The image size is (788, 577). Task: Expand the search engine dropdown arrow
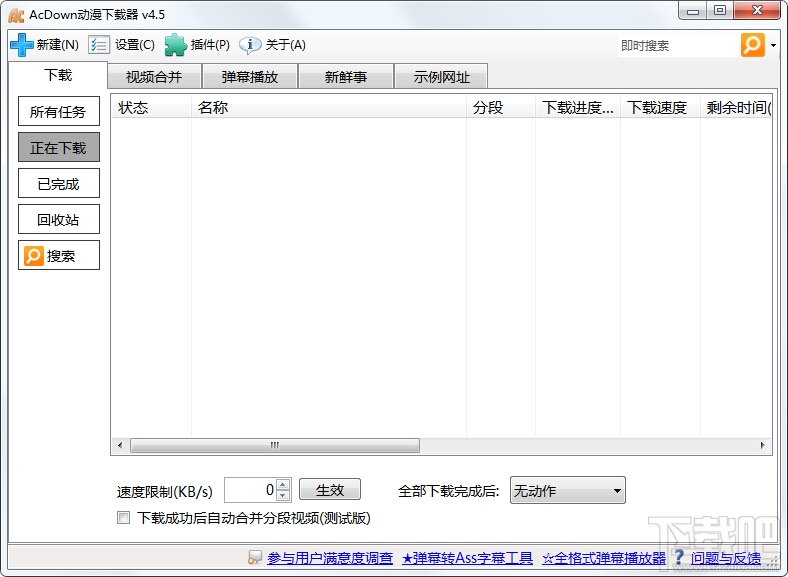click(773, 45)
